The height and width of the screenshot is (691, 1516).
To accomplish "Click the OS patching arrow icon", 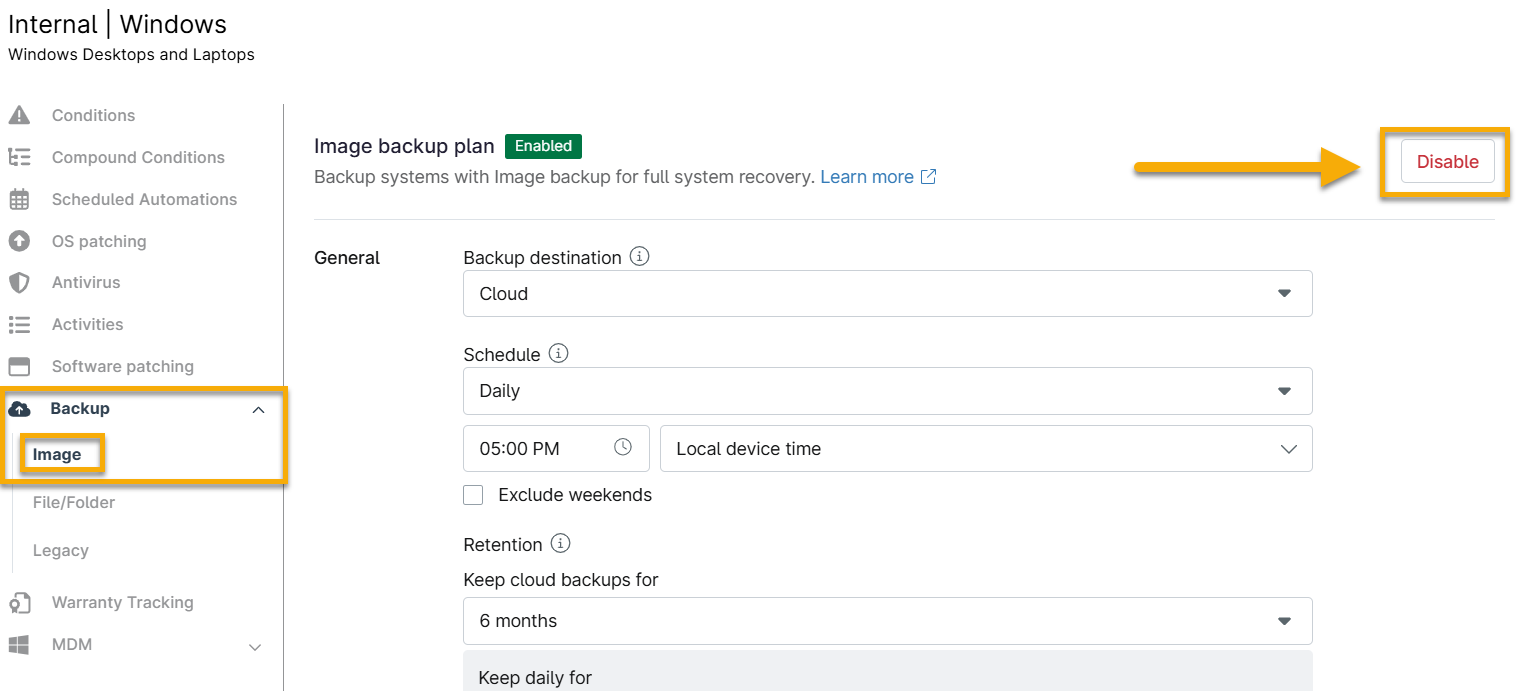I will tap(19, 241).
